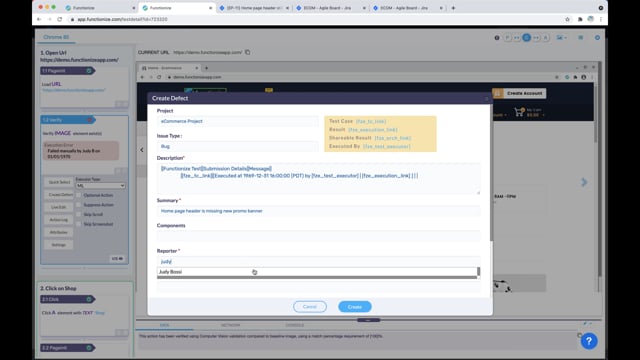Click the A circle in mode switcher

[x=546, y=38]
